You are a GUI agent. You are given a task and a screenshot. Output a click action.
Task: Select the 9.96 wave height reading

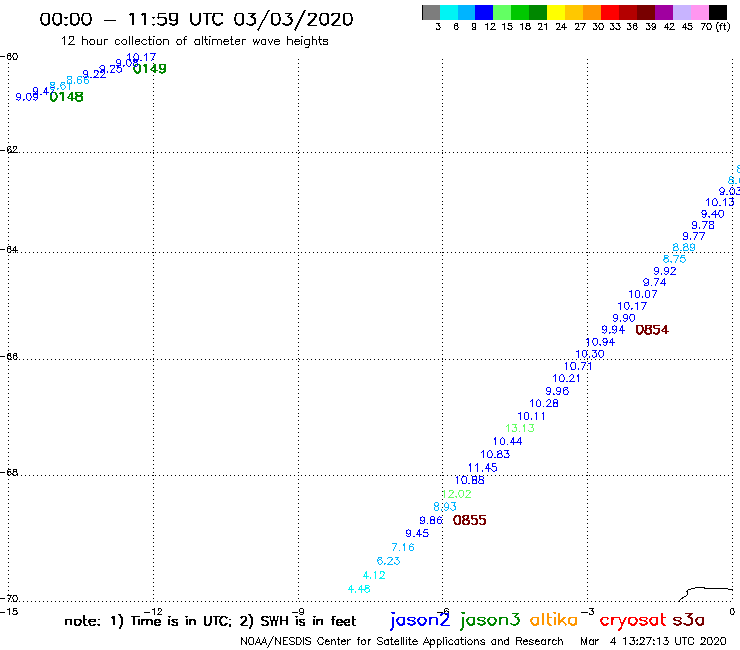click(x=557, y=391)
